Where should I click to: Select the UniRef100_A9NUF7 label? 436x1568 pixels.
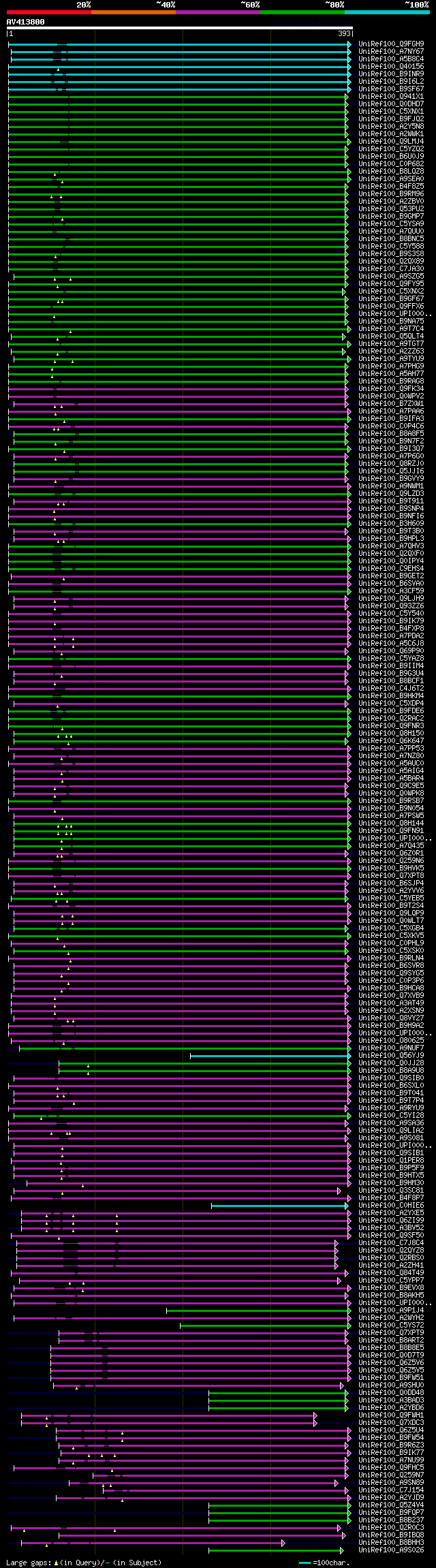pos(391,1048)
